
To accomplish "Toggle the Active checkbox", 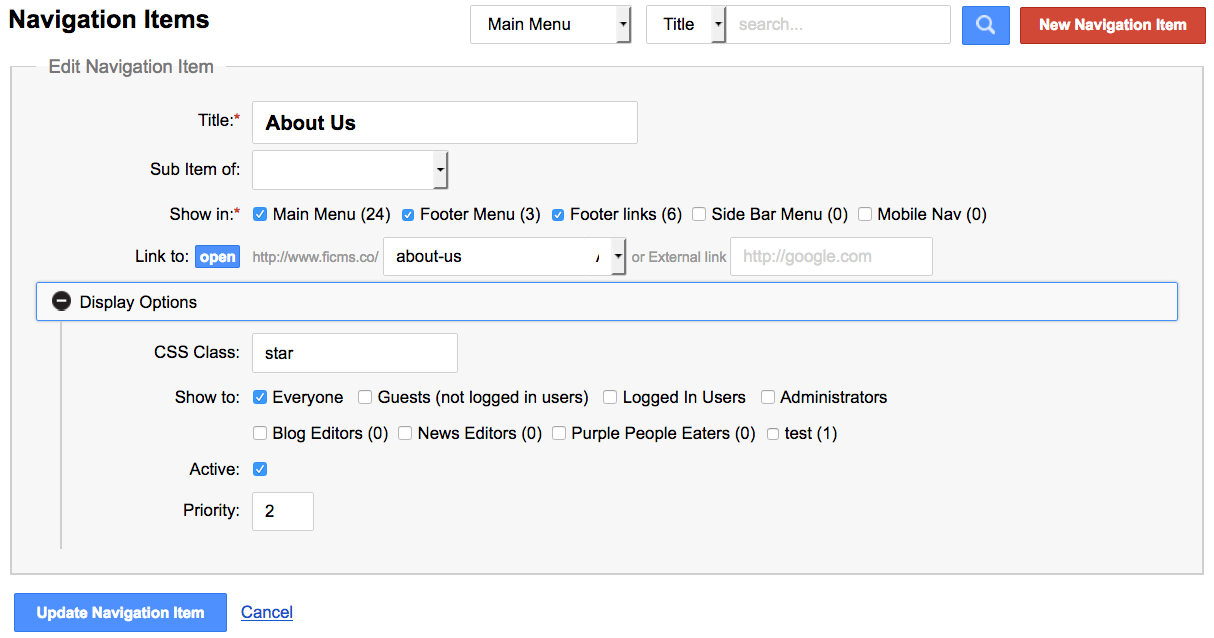I will [x=260, y=469].
